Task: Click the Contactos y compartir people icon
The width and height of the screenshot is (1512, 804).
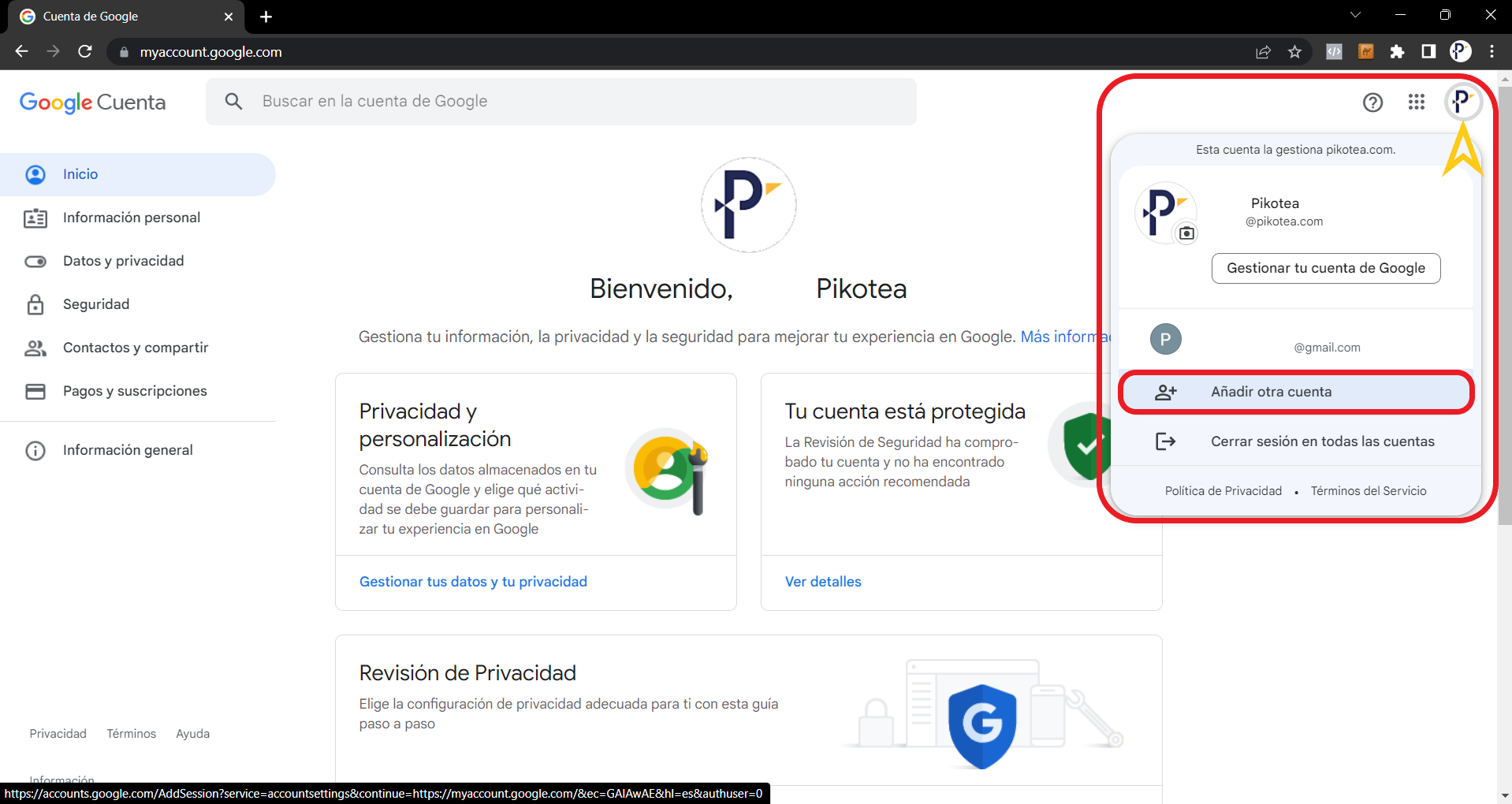Action: click(x=35, y=348)
